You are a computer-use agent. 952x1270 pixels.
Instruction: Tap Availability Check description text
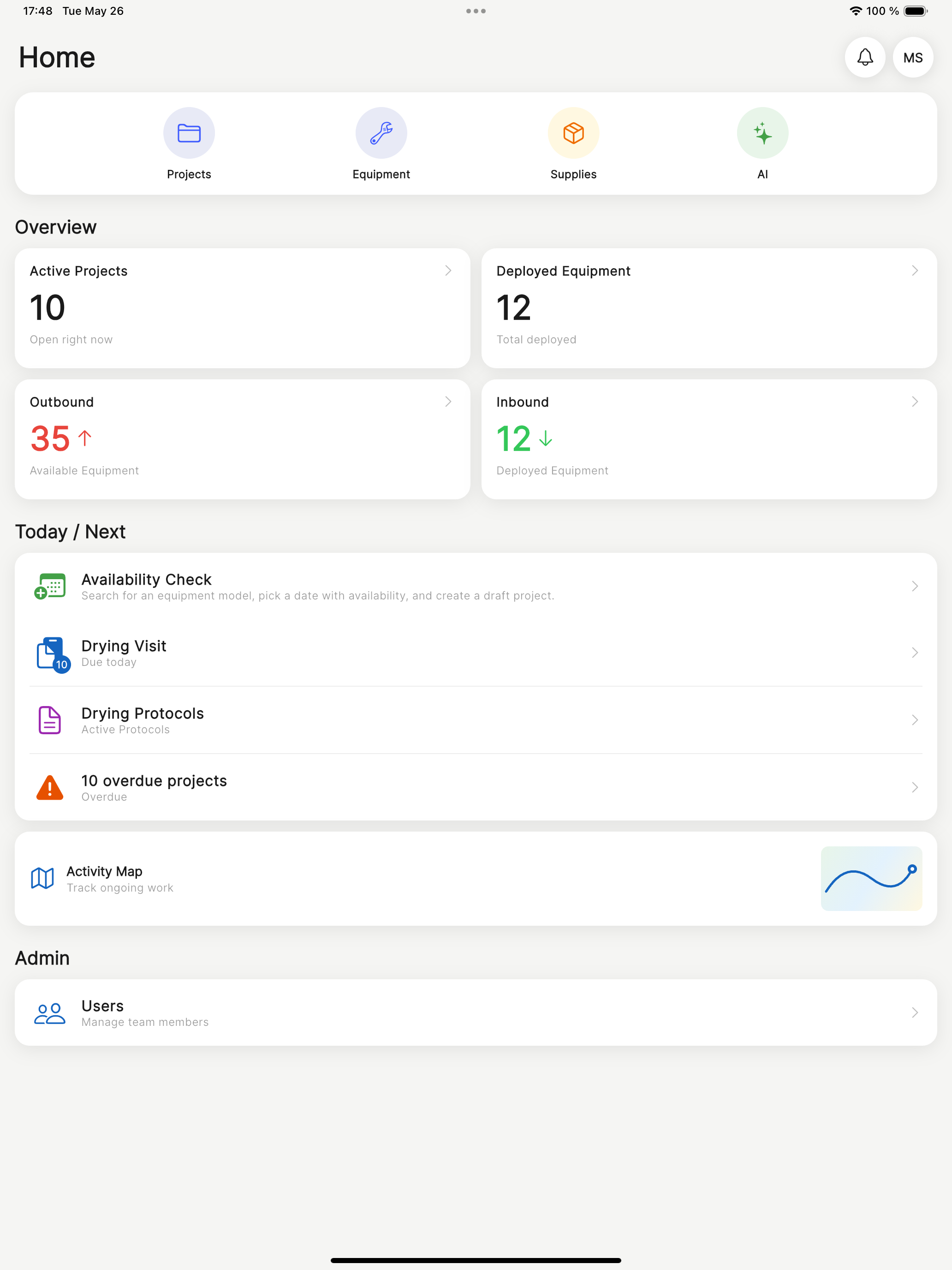318,595
